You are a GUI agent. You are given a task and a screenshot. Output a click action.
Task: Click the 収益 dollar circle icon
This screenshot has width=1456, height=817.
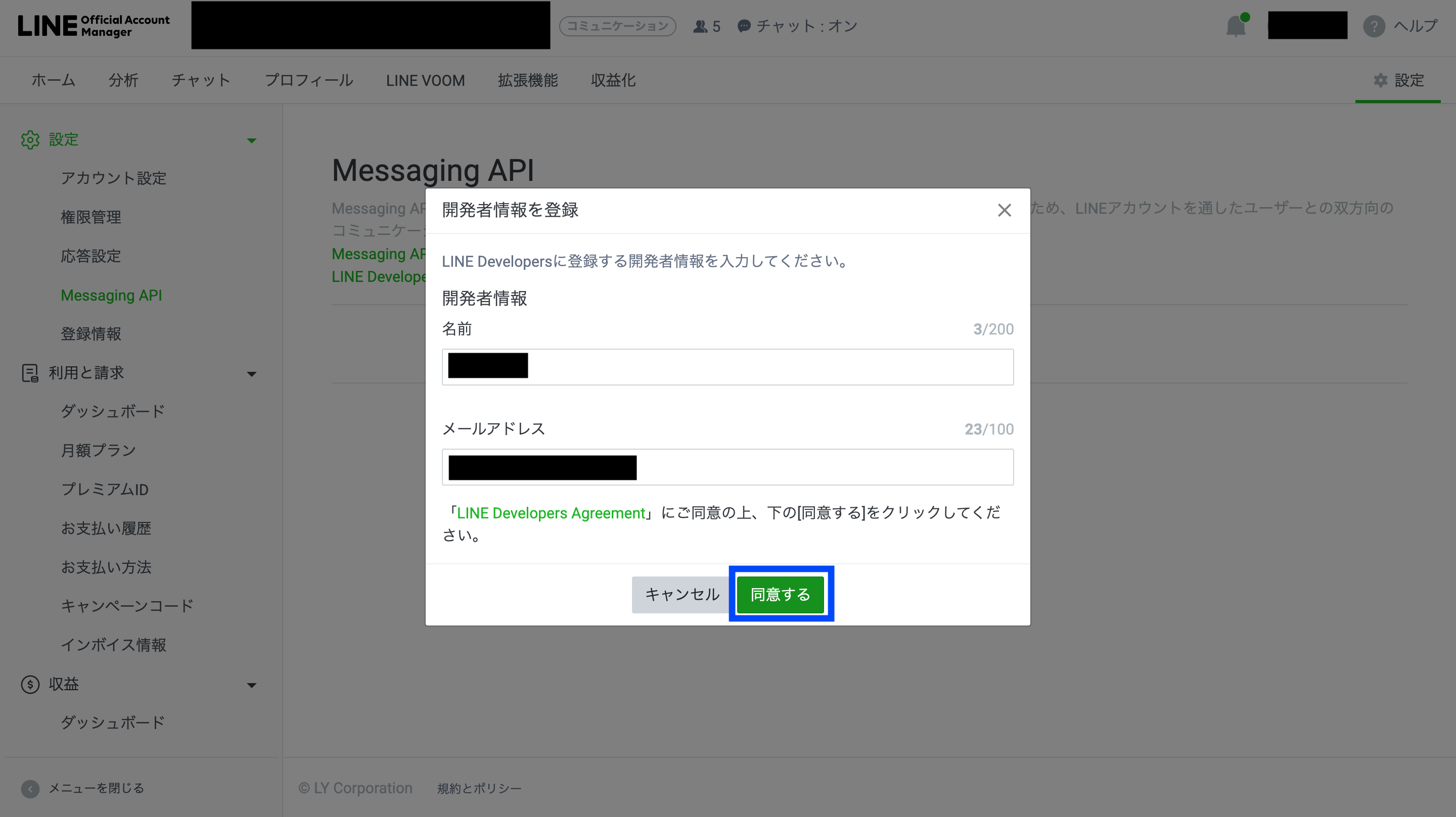(30, 684)
